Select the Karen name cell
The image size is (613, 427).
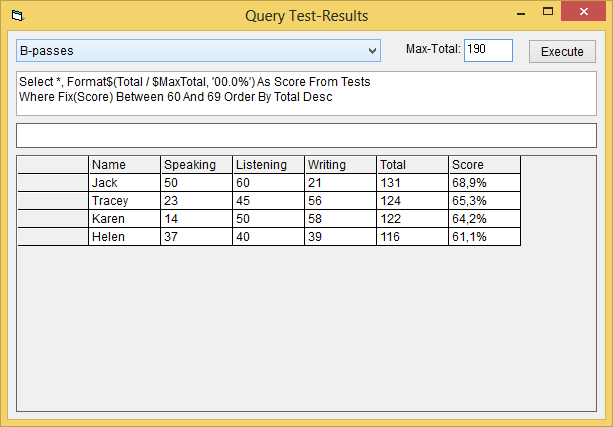(x=125, y=219)
